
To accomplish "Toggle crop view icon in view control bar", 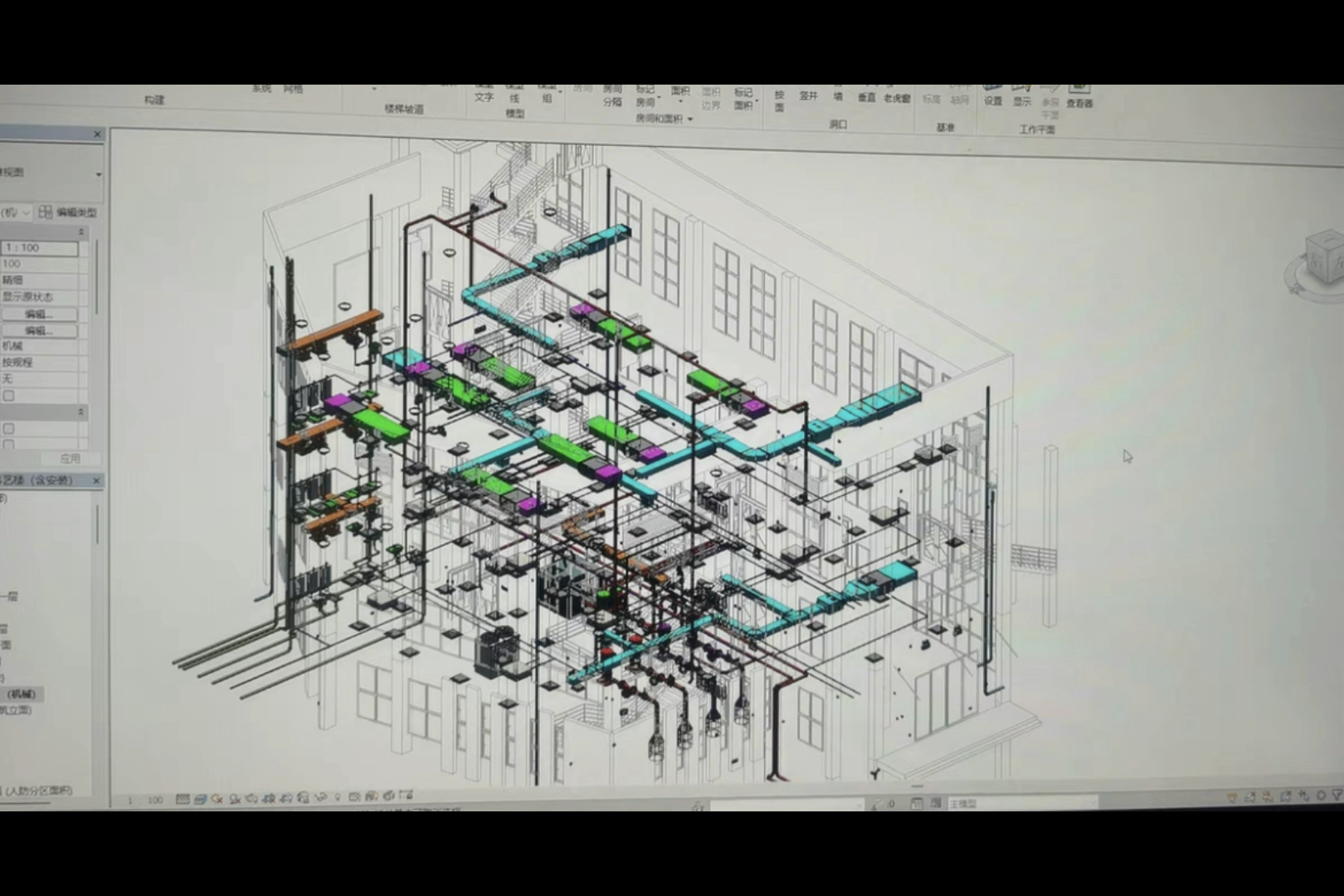I will (269, 798).
